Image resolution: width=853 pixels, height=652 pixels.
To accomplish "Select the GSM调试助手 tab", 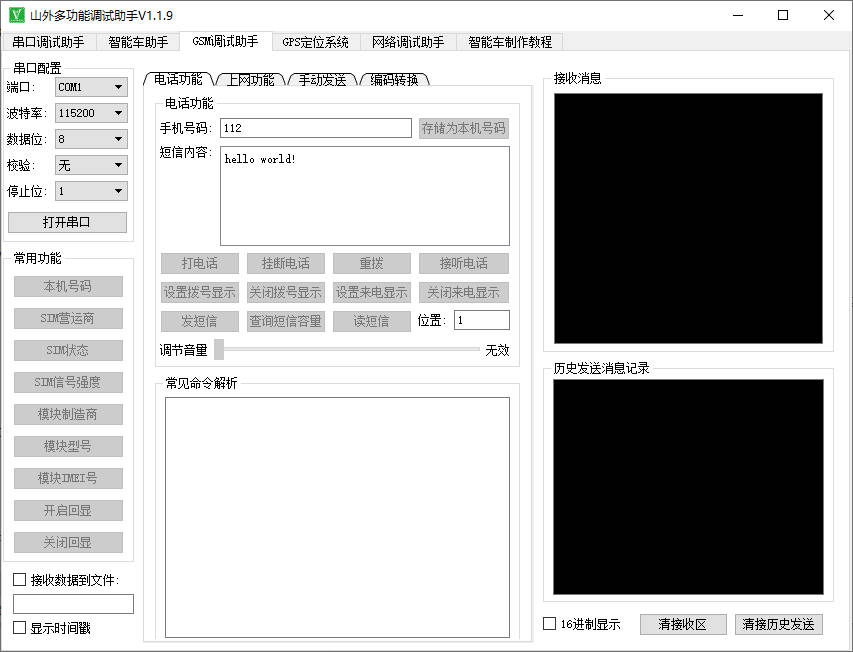I will tap(225, 41).
